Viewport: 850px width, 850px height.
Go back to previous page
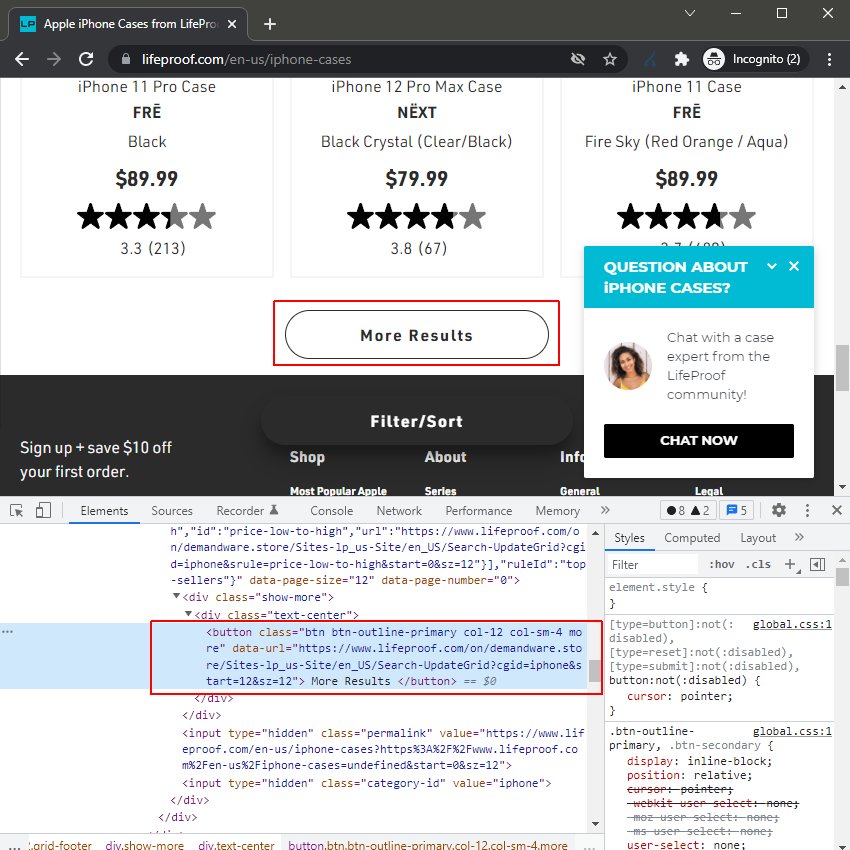22,59
